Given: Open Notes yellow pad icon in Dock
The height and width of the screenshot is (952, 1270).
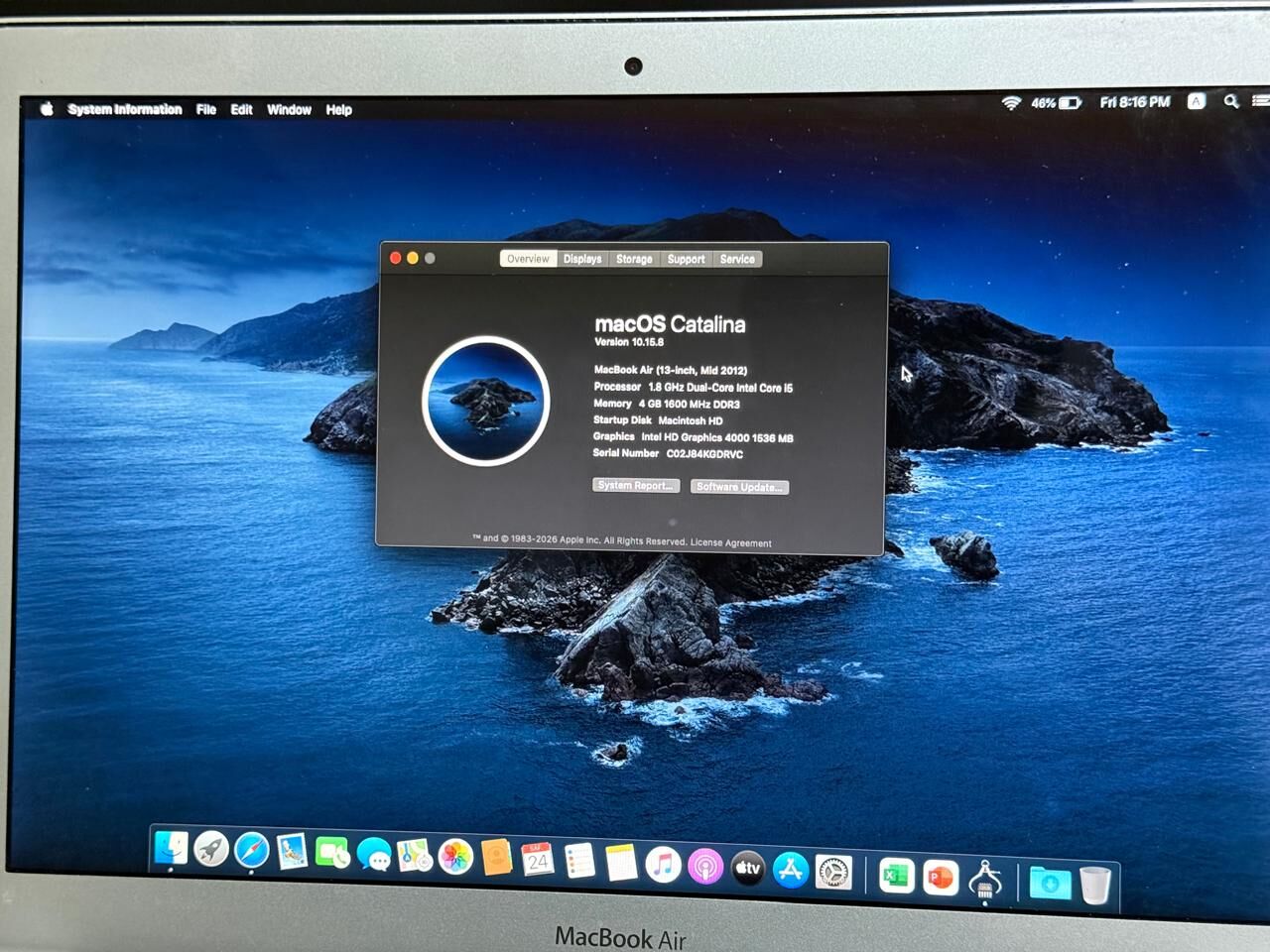Looking at the screenshot, I should tap(621, 862).
